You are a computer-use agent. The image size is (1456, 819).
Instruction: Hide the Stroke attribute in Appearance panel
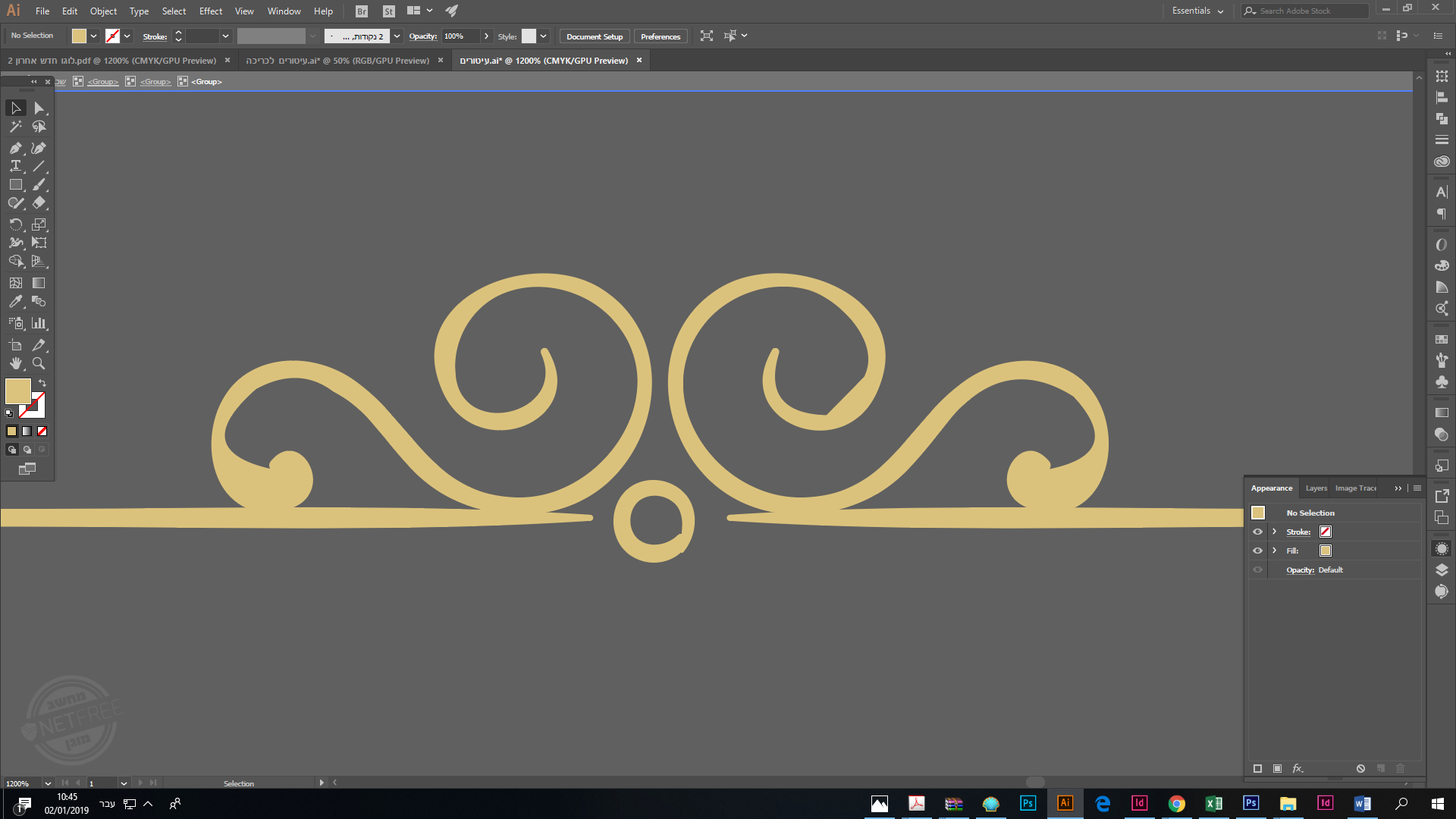1257,532
